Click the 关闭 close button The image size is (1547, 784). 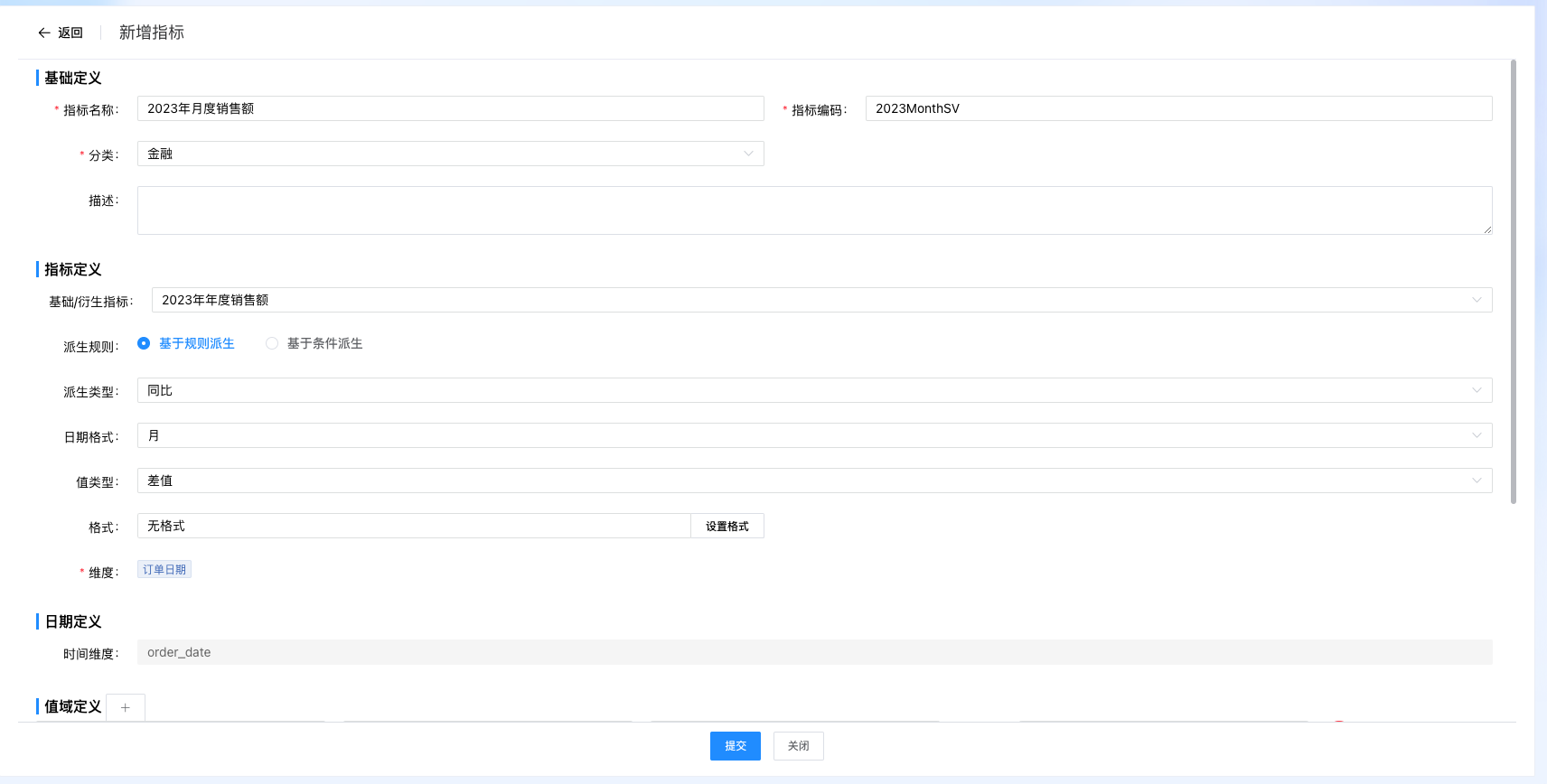point(799,746)
